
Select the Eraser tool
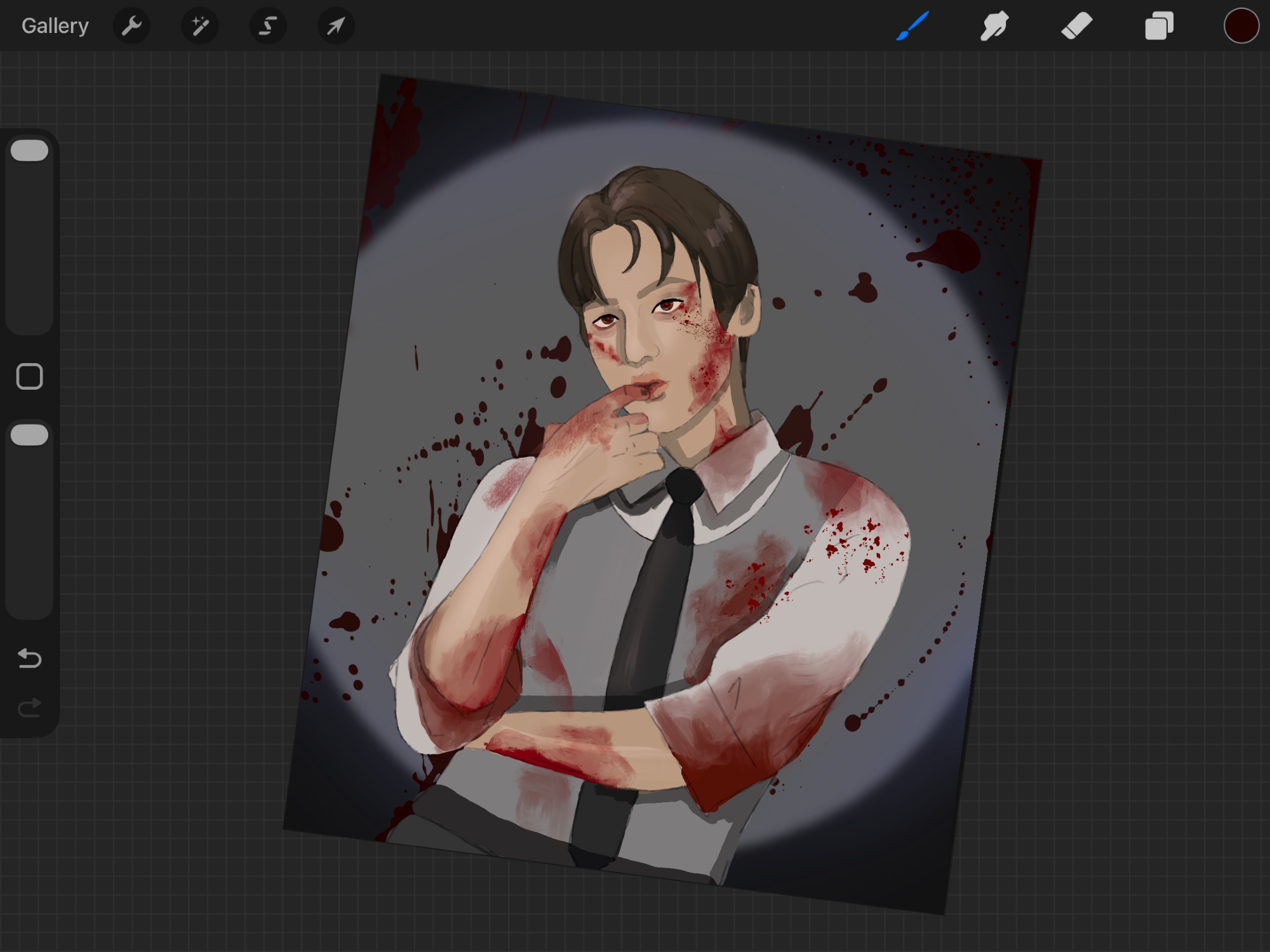[1076, 26]
